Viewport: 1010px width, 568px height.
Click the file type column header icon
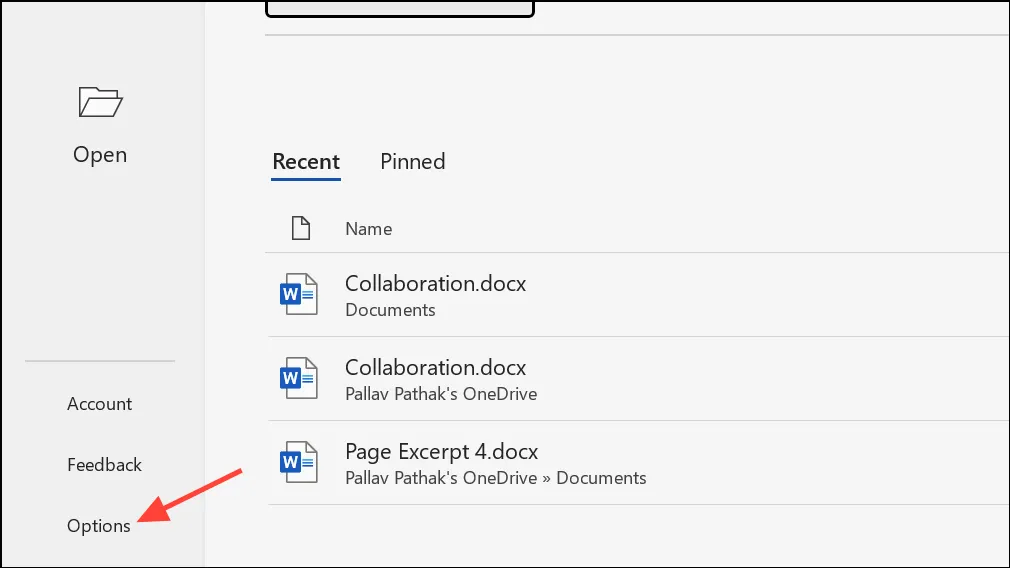301,228
